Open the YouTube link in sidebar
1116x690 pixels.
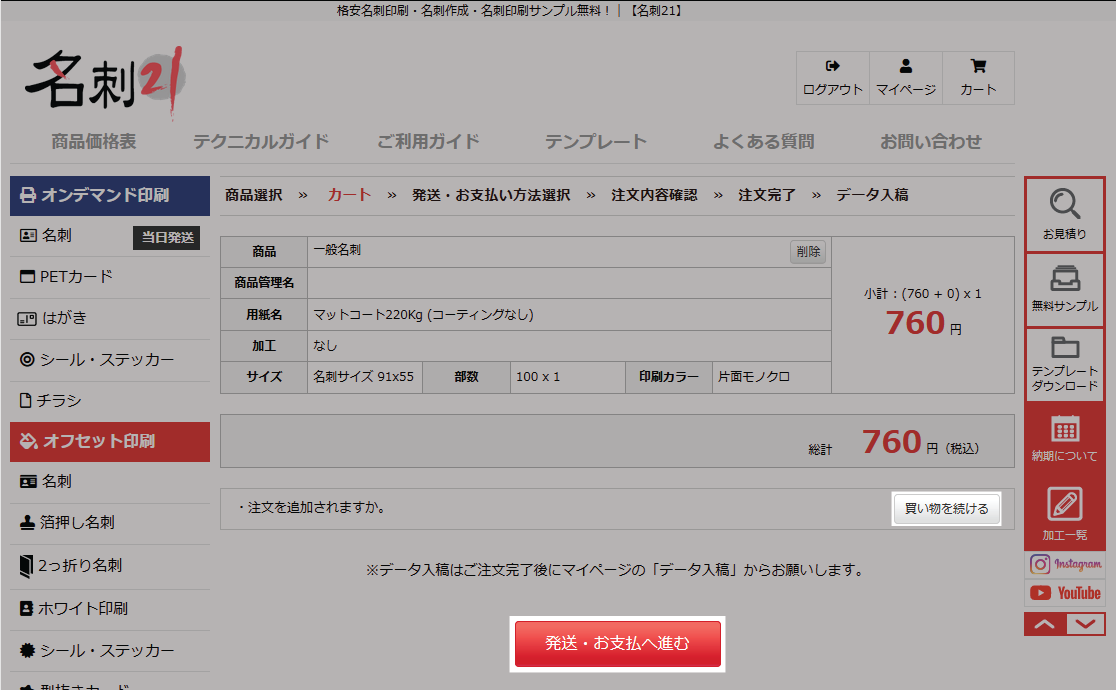(x=1065, y=593)
